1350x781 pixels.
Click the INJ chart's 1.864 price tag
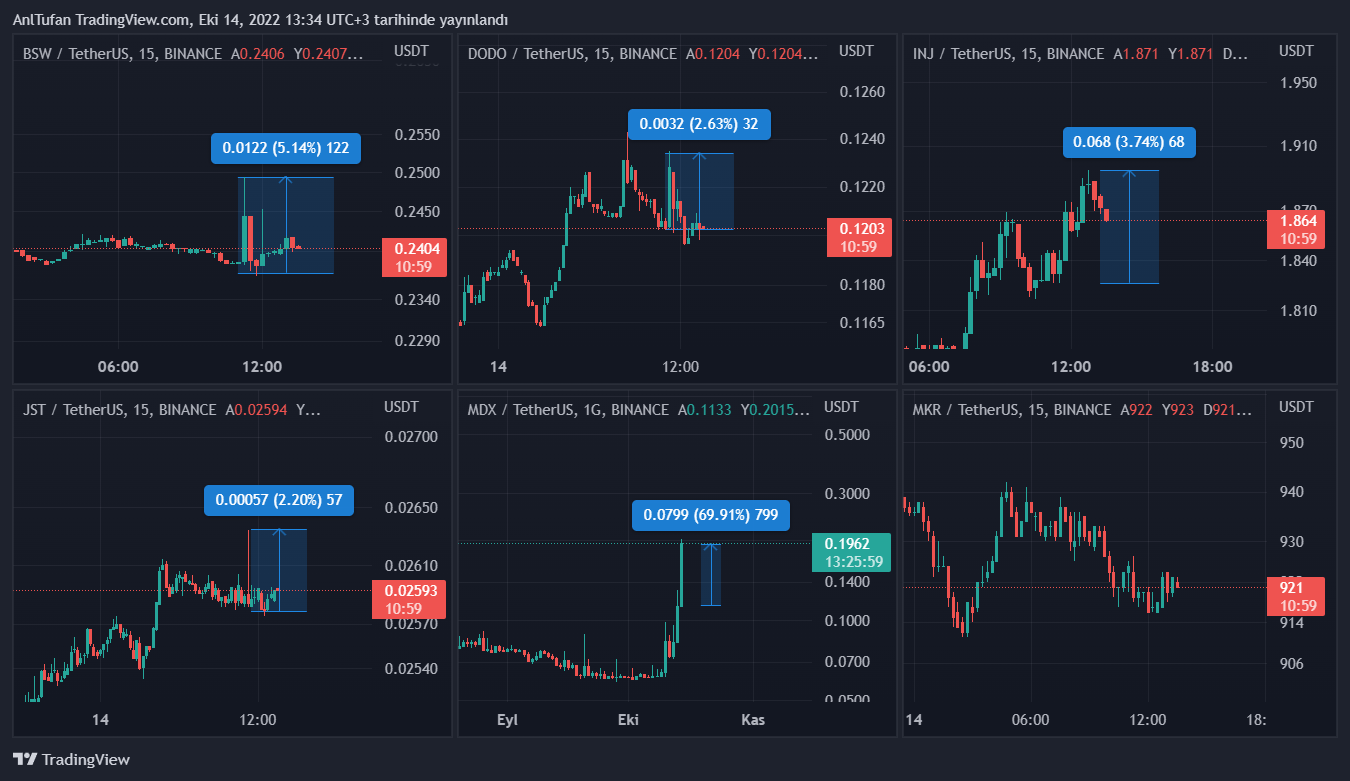[x=1296, y=229]
